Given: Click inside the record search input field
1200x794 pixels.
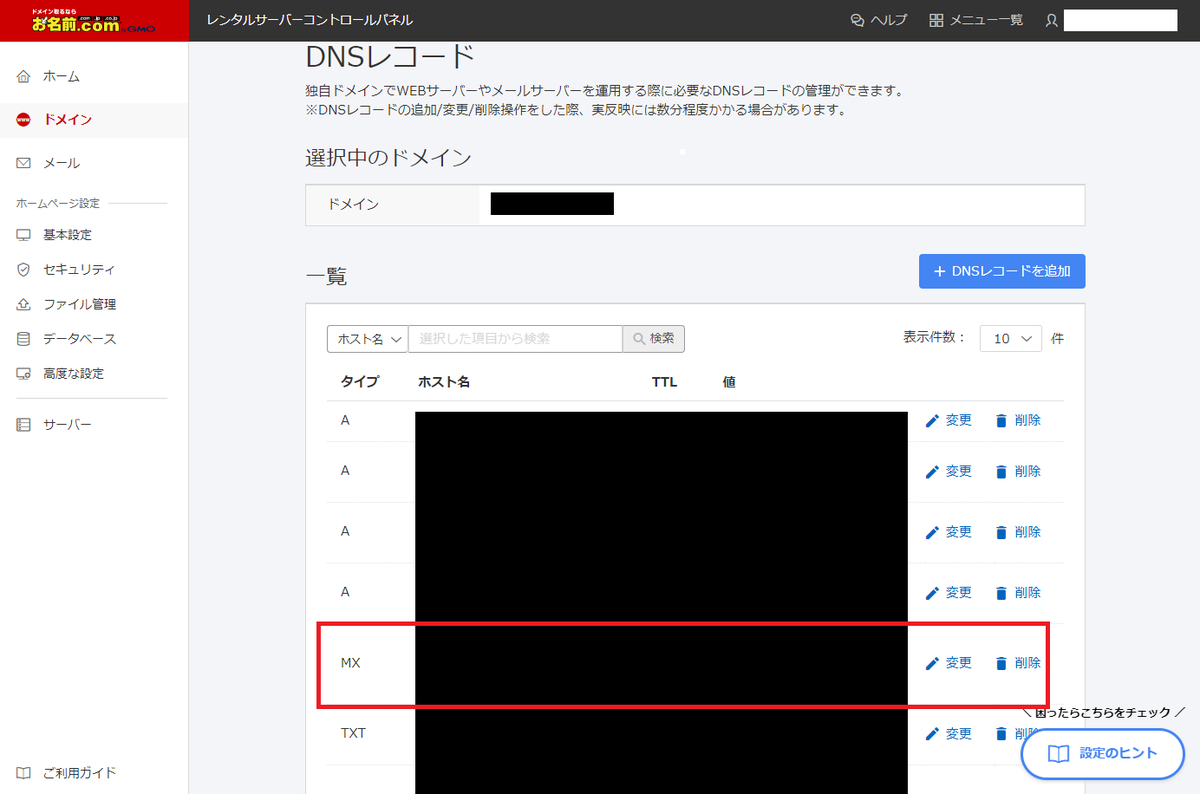Looking at the screenshot, I should [x=515, y=339].
